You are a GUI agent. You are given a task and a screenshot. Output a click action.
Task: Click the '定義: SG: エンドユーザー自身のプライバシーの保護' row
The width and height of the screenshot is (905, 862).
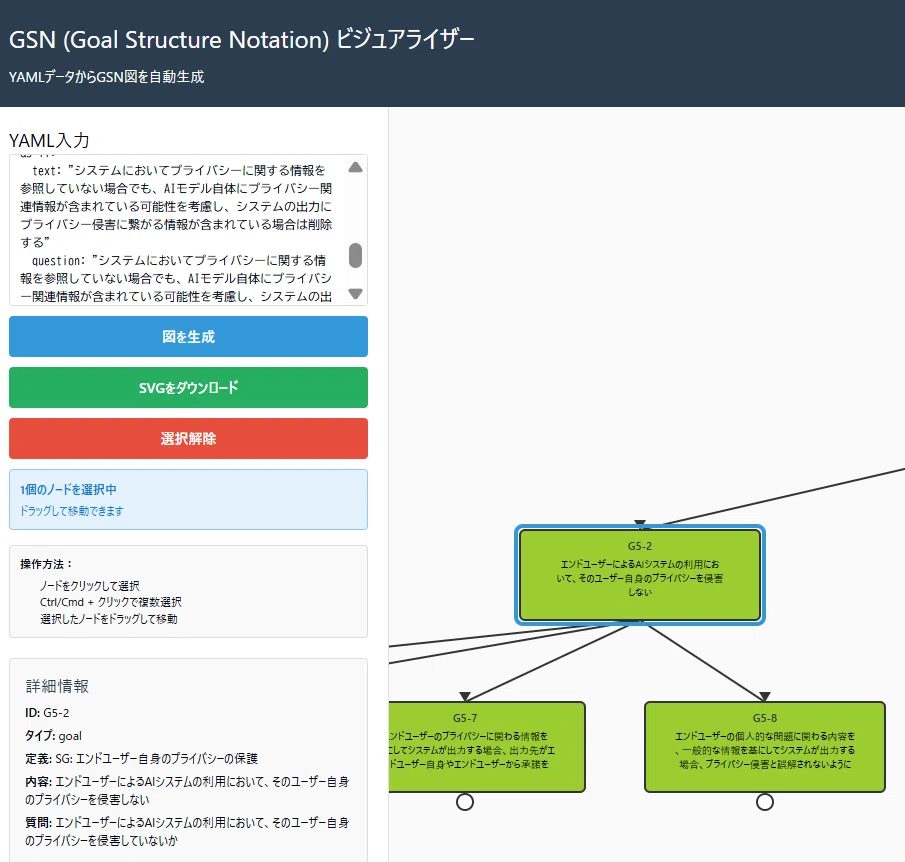(141, 759)
